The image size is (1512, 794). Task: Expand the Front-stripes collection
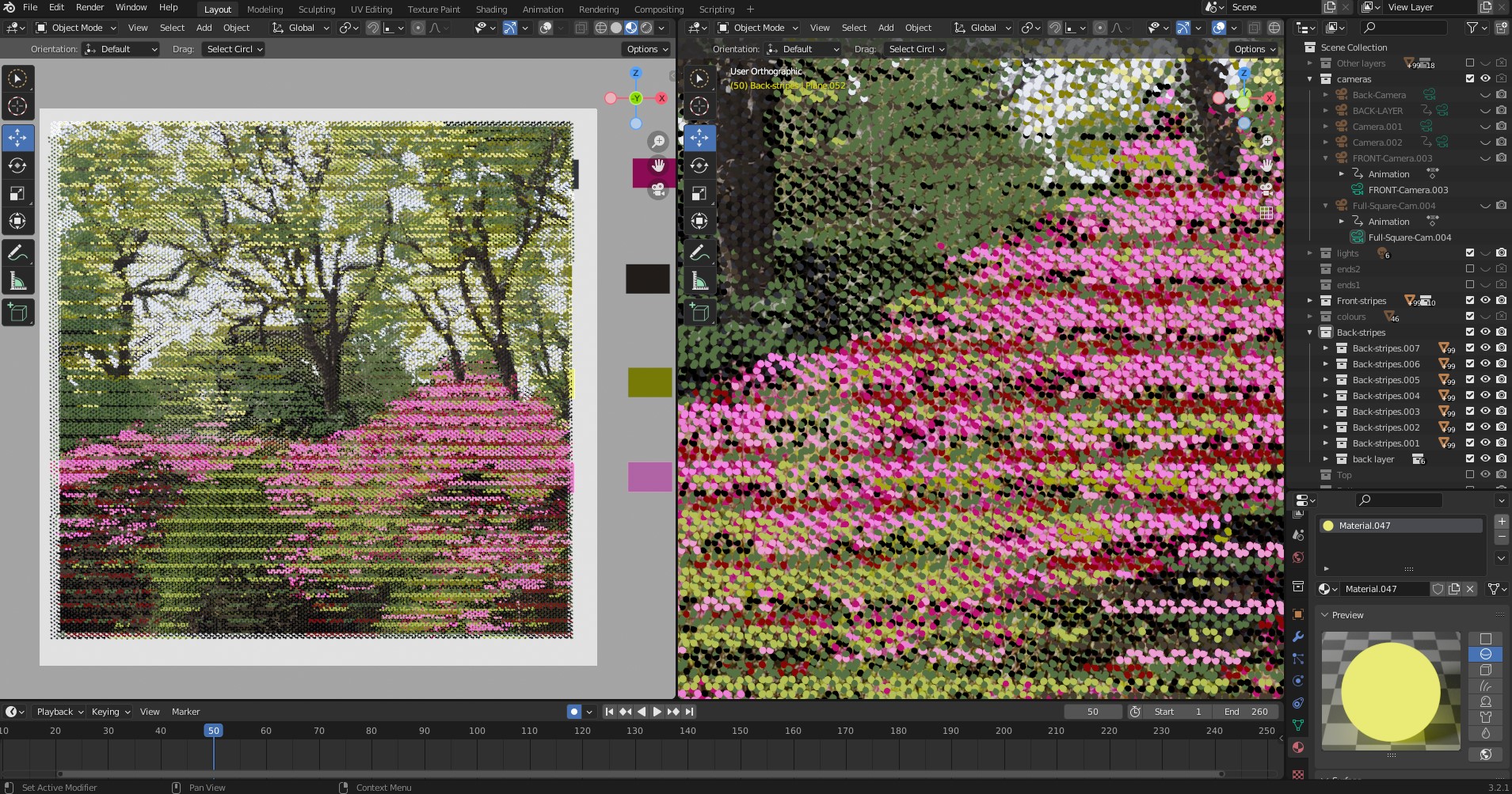tap(1310, 301)
